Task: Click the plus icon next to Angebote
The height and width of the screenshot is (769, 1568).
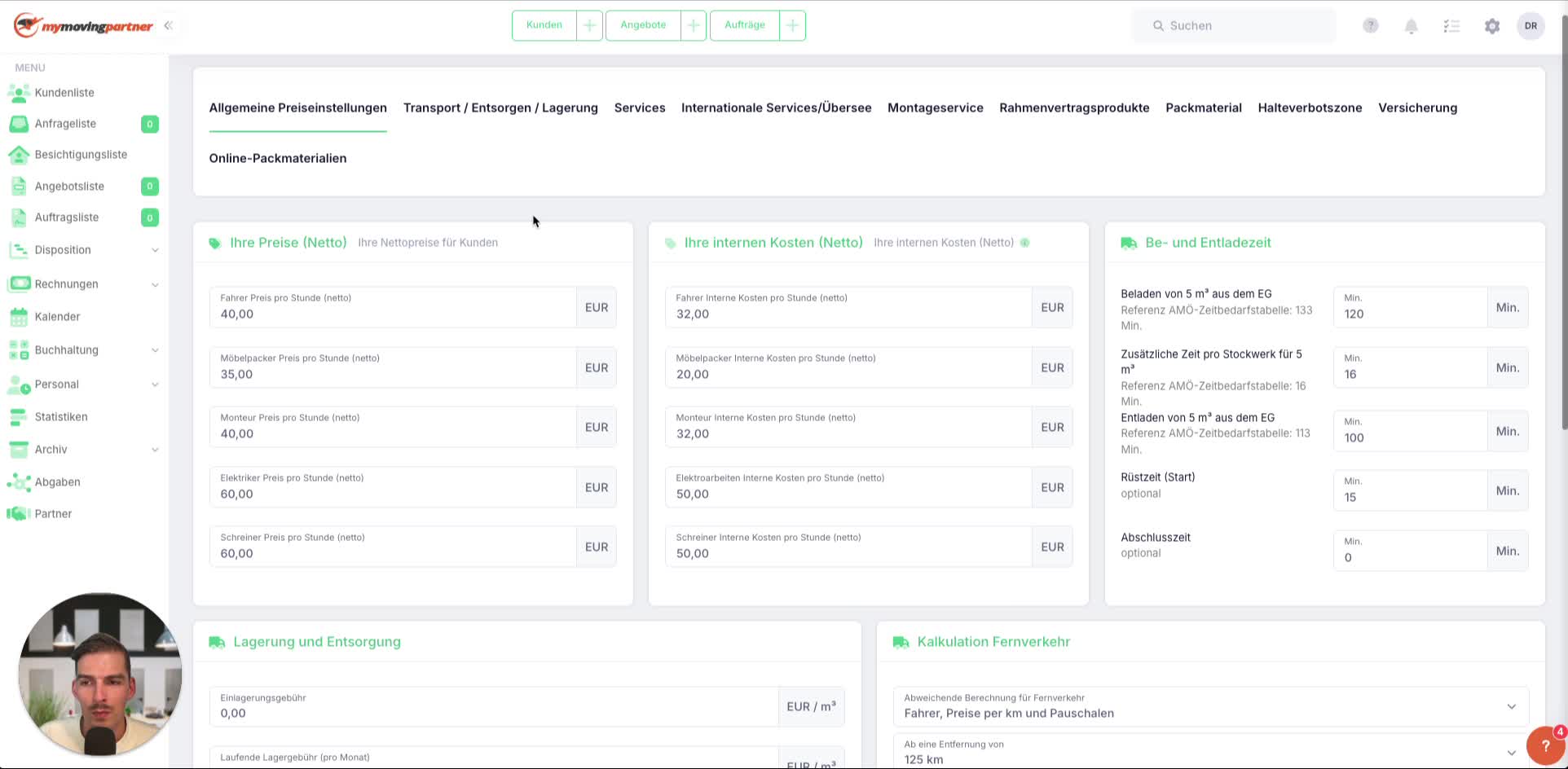Action: tap(693, 25)
